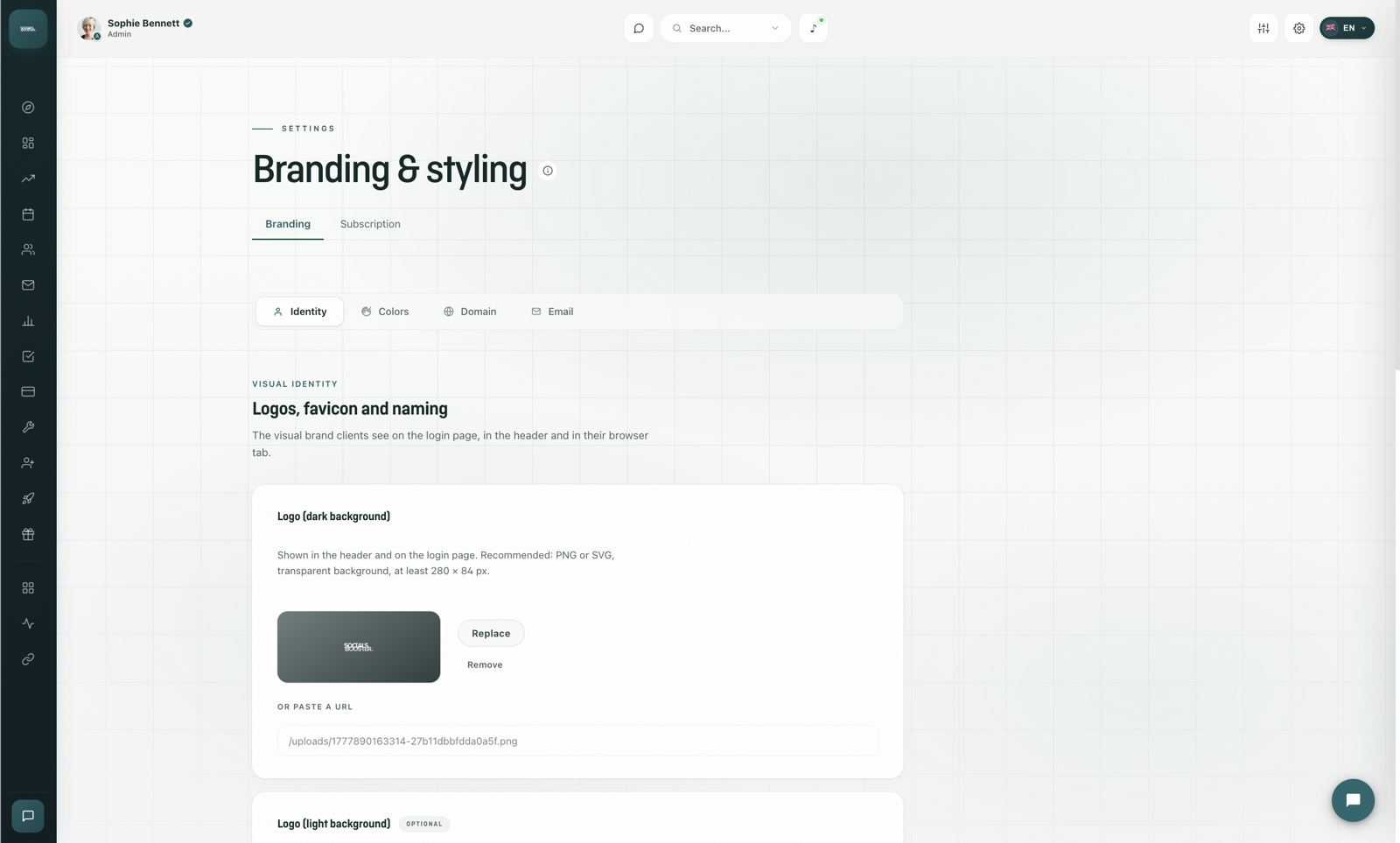Screen dimensions: 1400x843
Task: Open the EN language dropdown
Action: click(1347, 28)
